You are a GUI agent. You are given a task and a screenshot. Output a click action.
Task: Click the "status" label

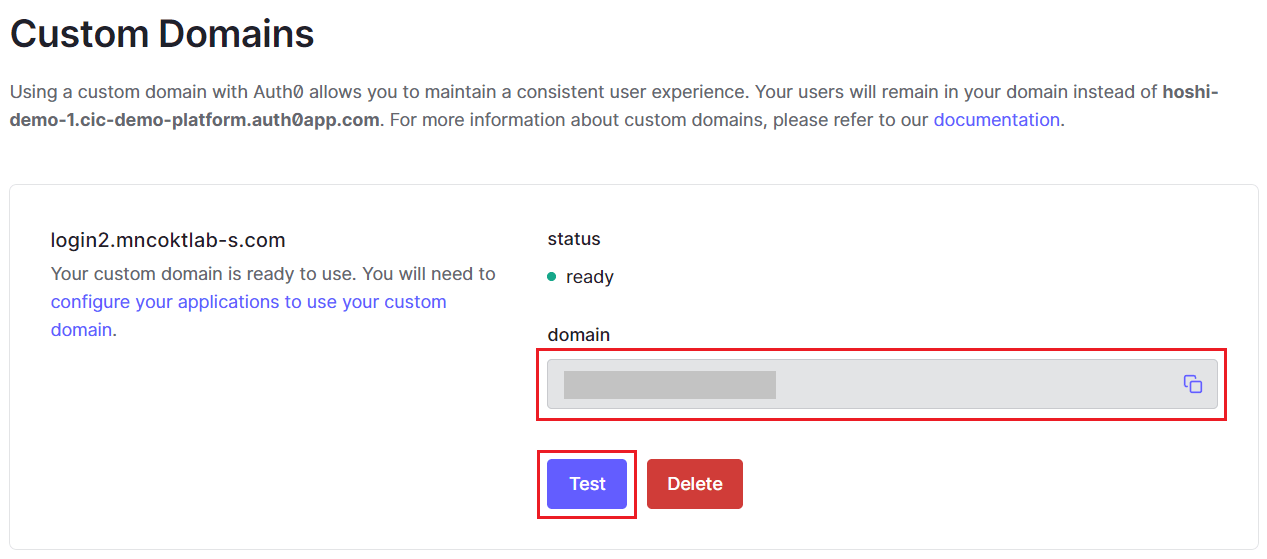(574, 239)
